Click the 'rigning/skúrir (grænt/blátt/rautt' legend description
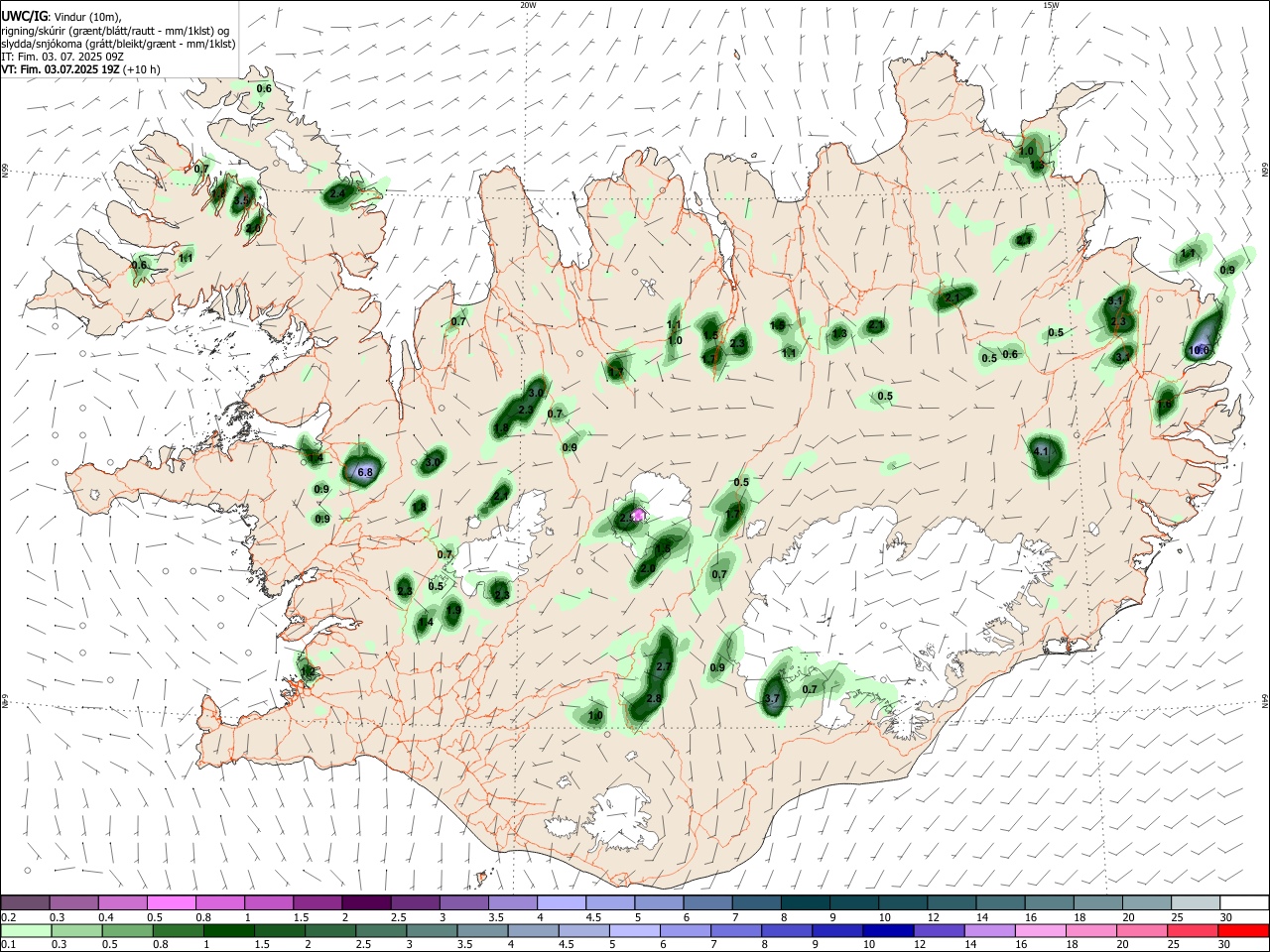The width and height of the screenshot is (1270, 952). [114, 30]
